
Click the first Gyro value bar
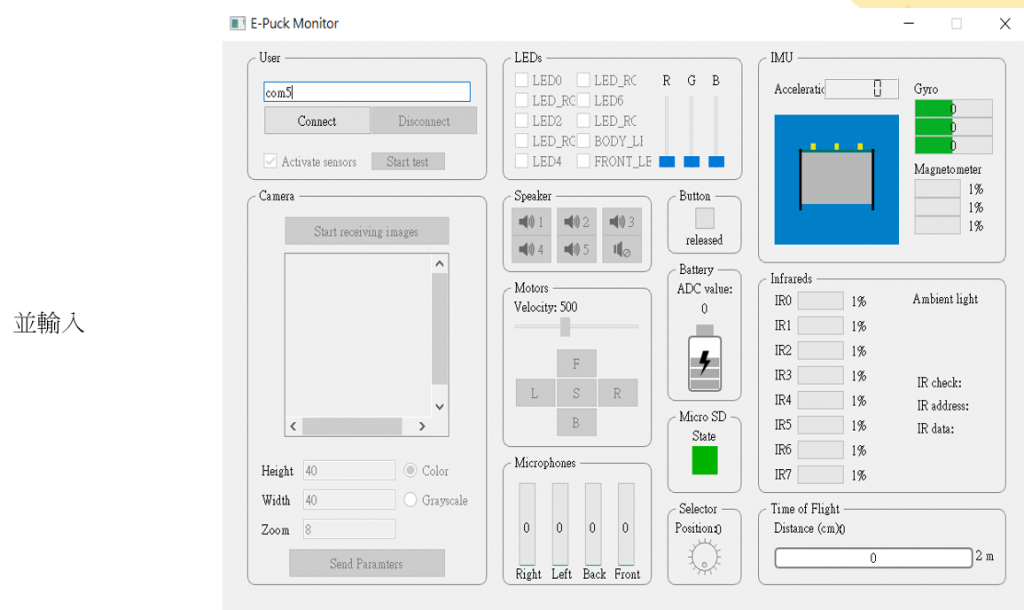click(953, 108)
